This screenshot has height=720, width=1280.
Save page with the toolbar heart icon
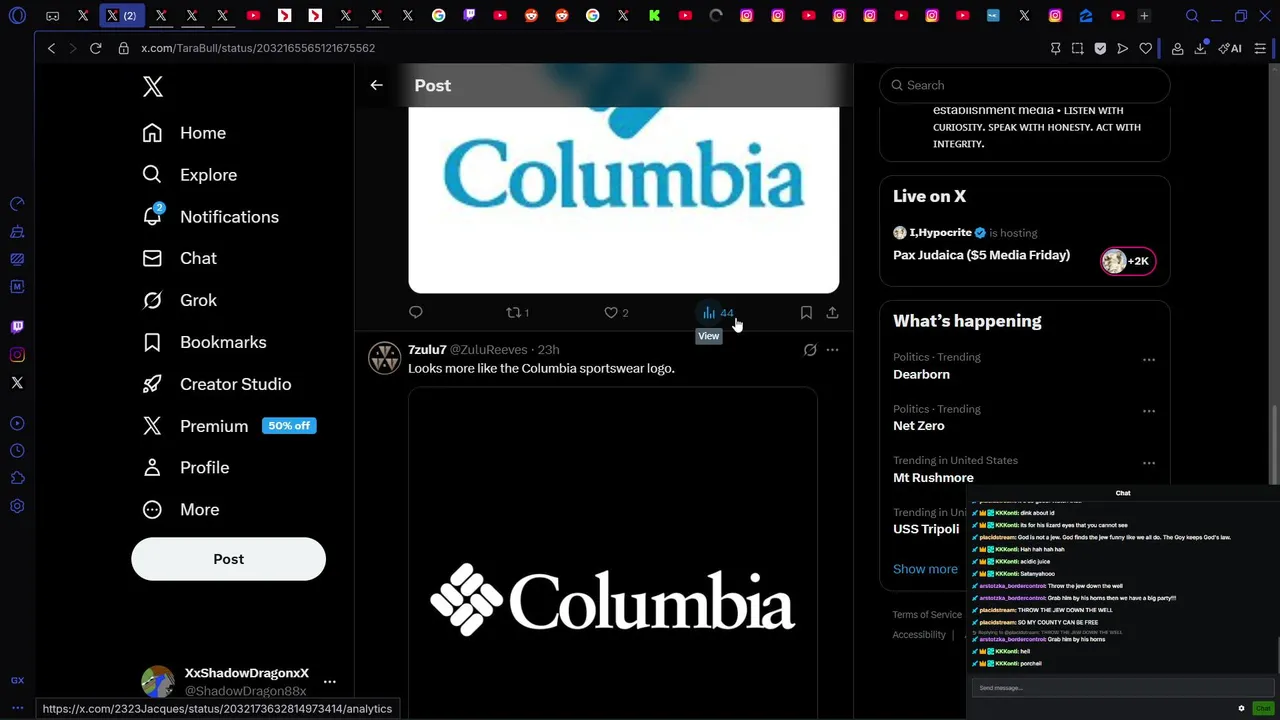click(x=1146, y=48)
